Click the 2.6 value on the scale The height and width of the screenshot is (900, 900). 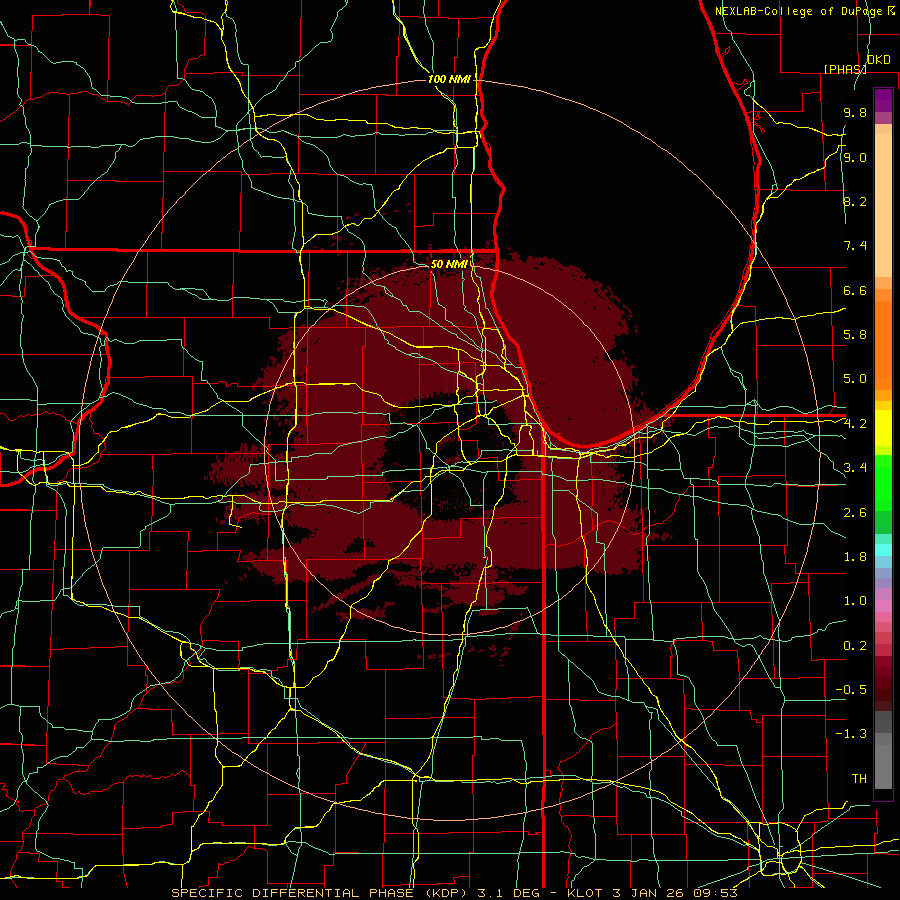pyautogui.click(x=855, y=513)
